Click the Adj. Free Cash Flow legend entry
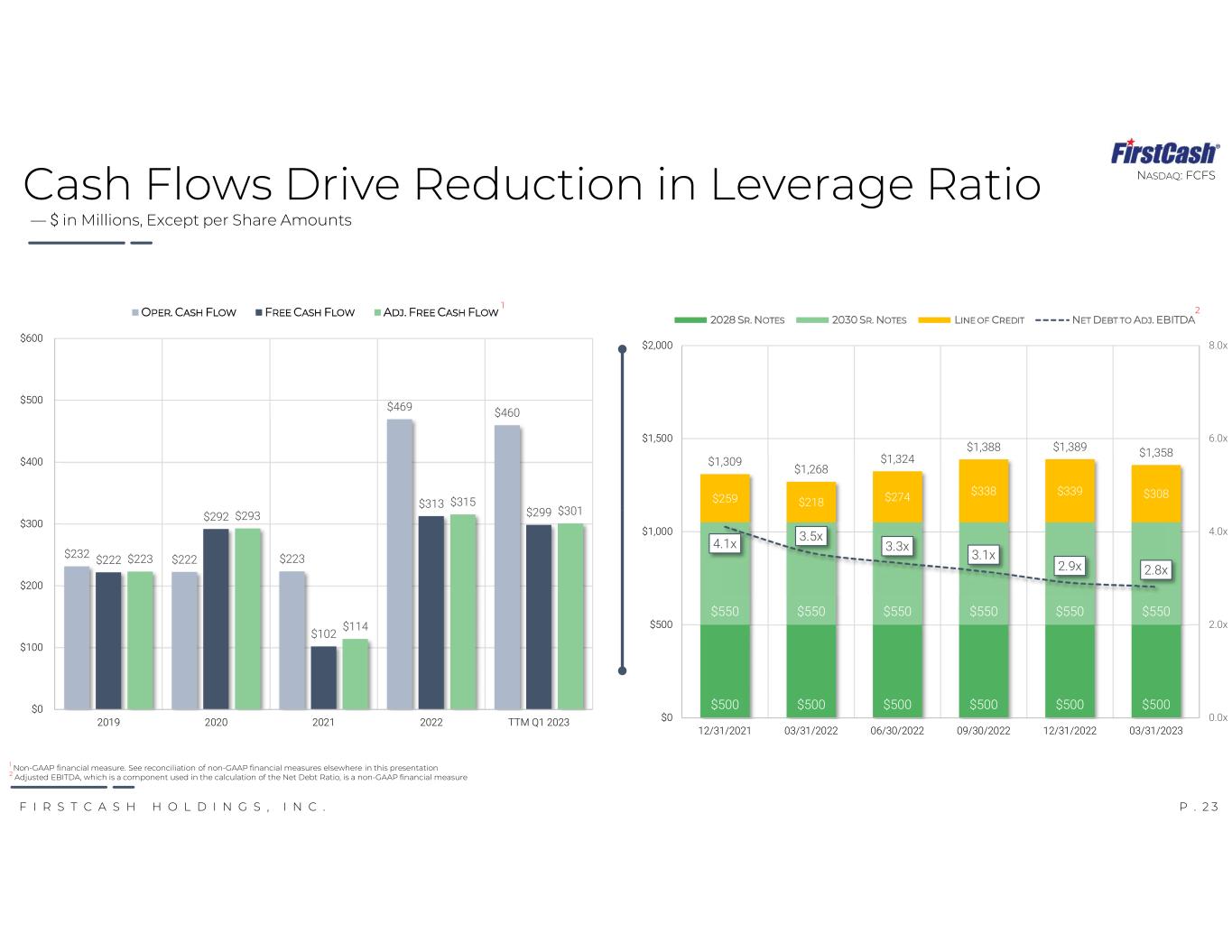The width and height of the screenshot is (1232, 952). (435, 312)
